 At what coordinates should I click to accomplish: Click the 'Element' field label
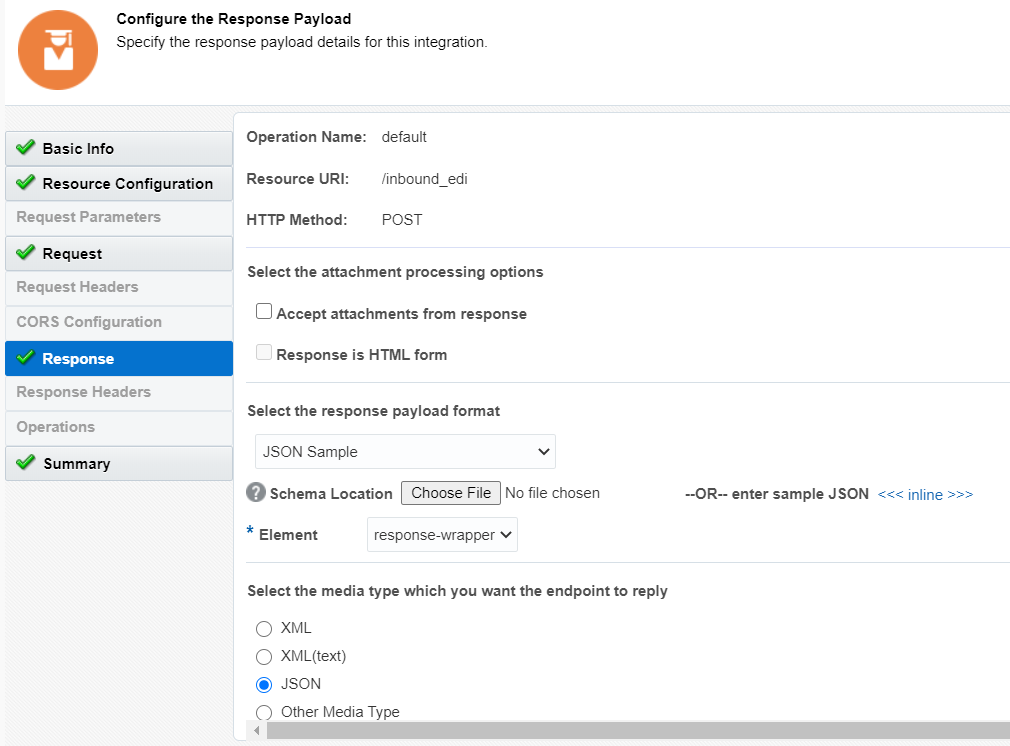click(288, 535)
